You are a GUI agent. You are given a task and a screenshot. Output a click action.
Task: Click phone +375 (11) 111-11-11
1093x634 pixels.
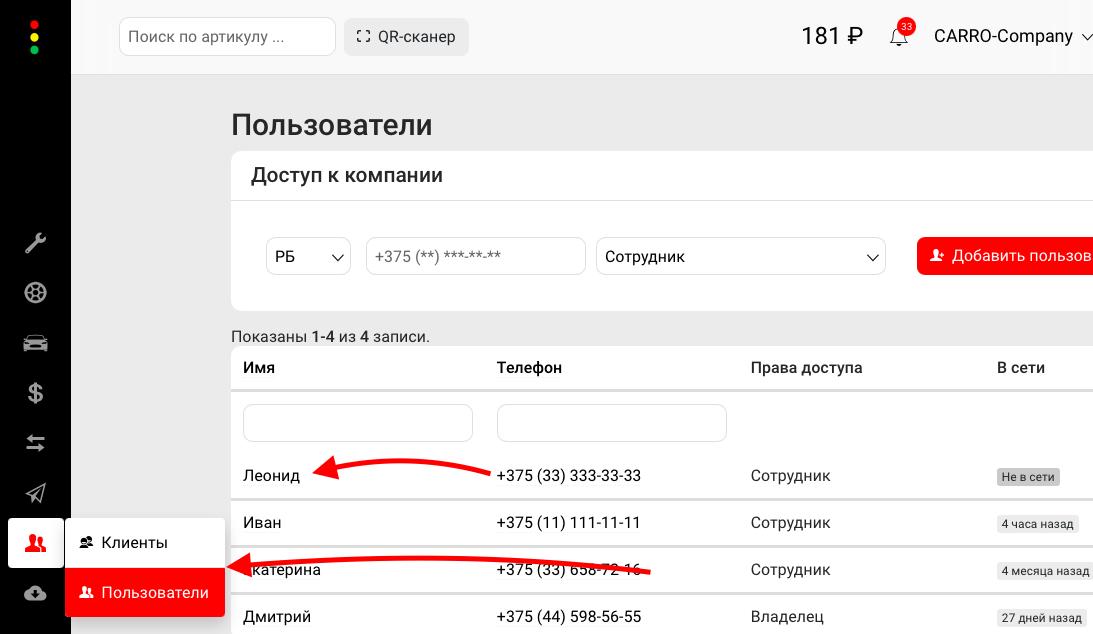tap(568, 523)
